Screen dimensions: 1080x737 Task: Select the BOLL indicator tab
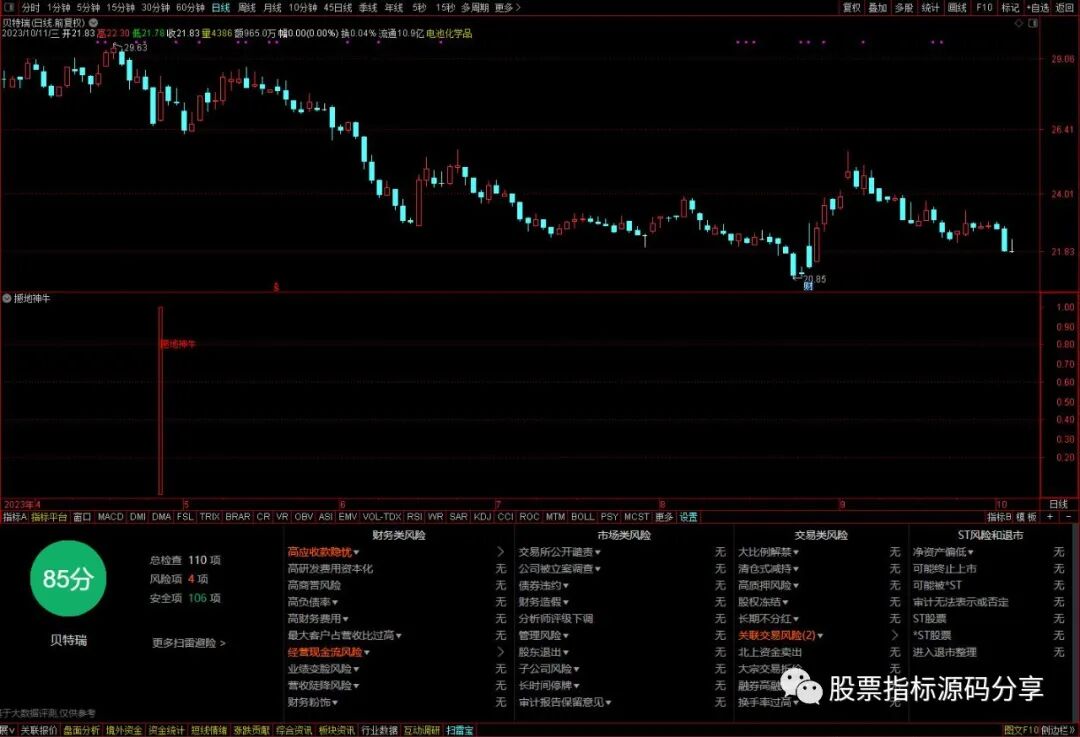[583, 517]
